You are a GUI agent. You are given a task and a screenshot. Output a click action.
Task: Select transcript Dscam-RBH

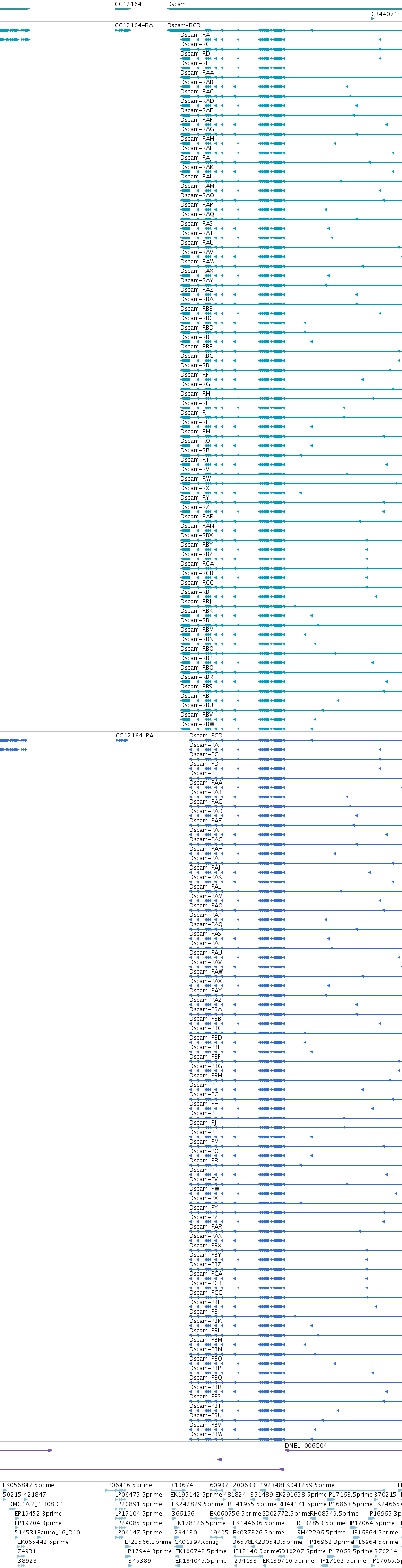coord(197,366)
